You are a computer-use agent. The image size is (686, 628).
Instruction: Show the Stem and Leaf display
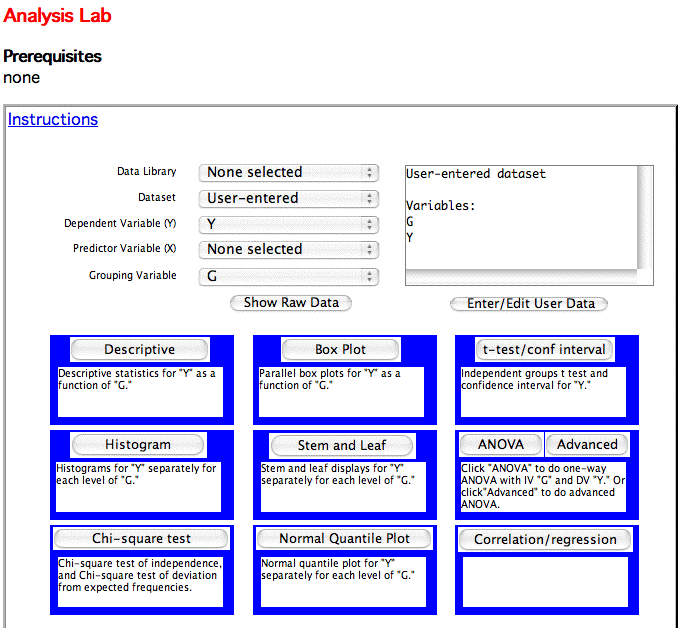pos(341,445)
